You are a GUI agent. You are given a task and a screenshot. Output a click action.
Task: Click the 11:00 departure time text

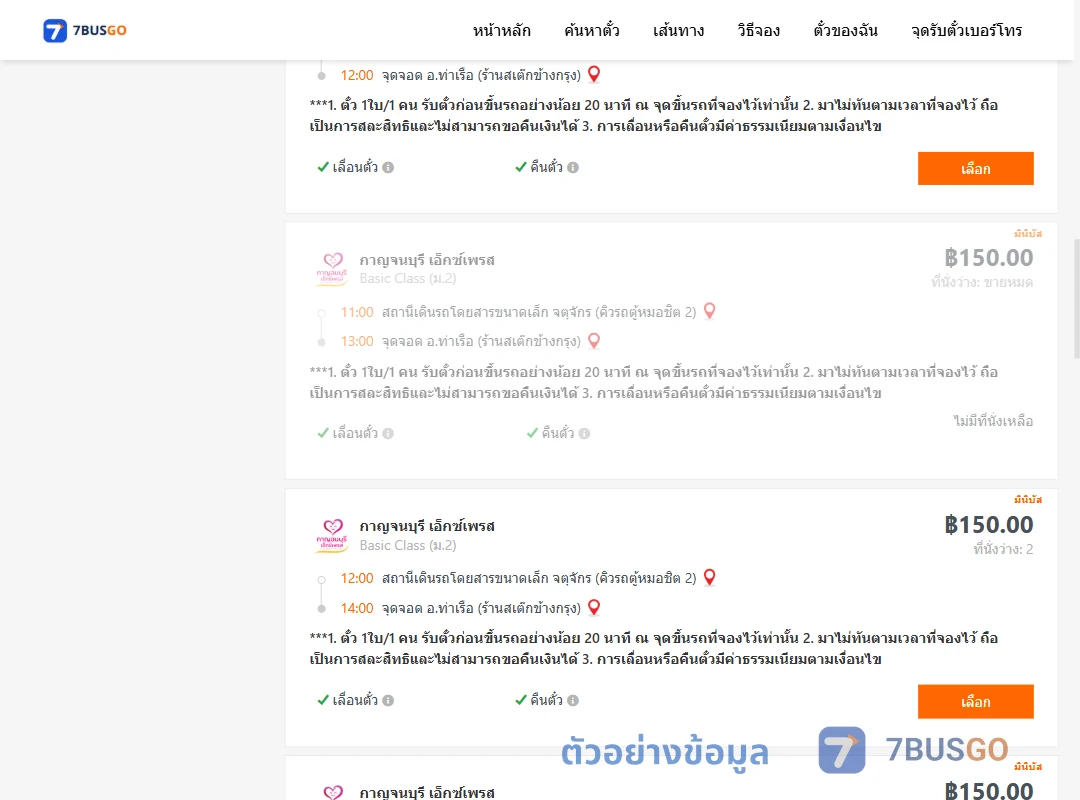[357, 312]
